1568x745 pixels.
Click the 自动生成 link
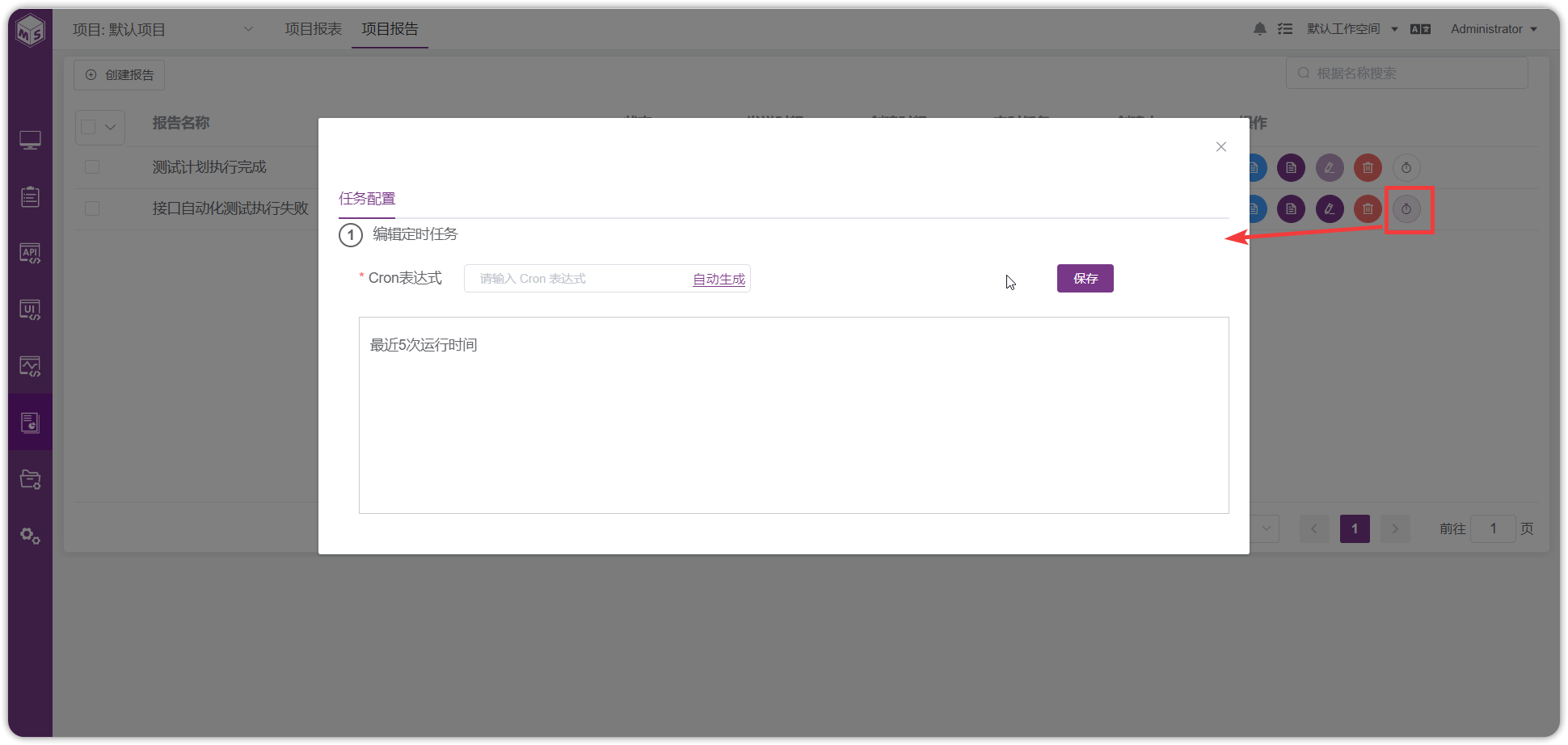coord(719,279)
